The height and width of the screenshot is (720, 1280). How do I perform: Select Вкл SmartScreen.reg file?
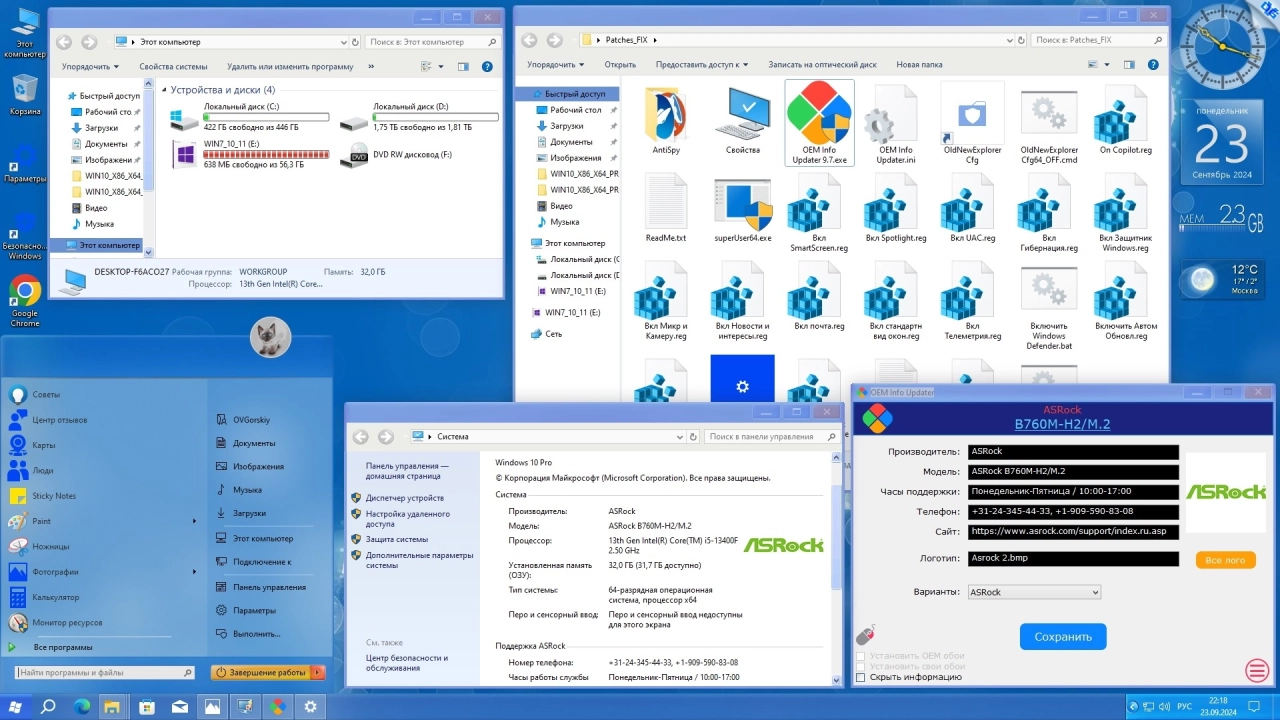[x=819, y=212]
